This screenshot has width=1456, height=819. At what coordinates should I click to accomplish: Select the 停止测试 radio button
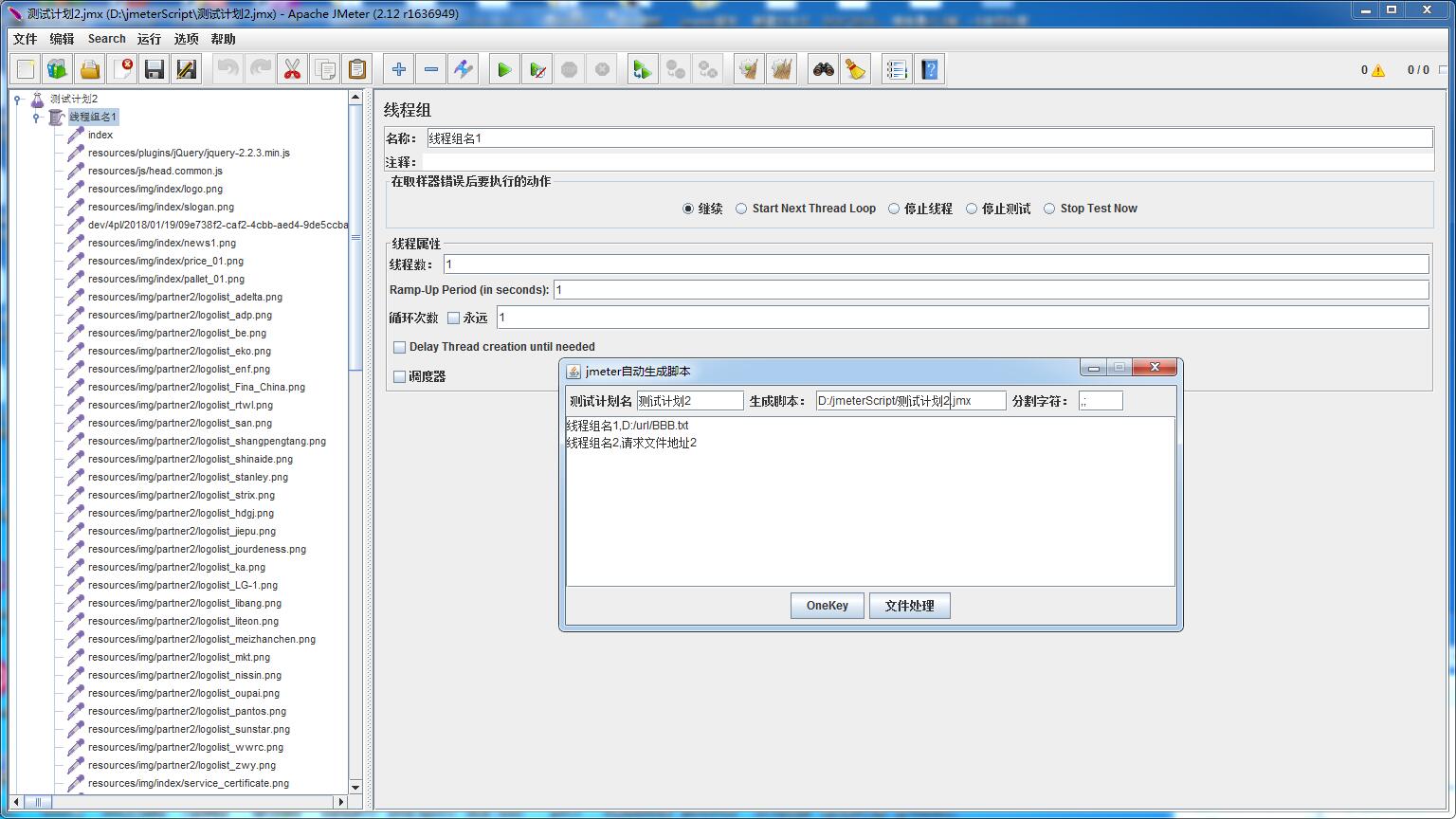[972, 209]
